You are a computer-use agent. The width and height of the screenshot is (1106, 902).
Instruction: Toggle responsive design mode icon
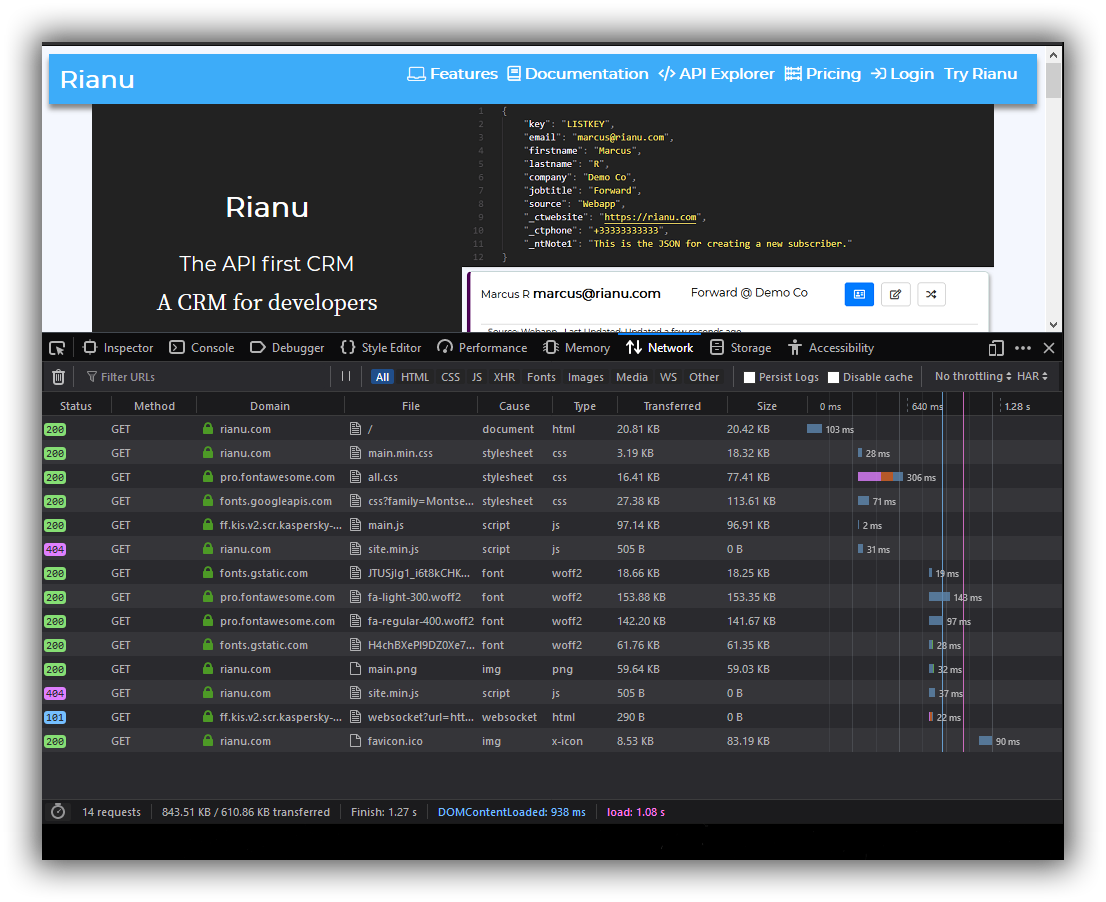click(996, 348)
